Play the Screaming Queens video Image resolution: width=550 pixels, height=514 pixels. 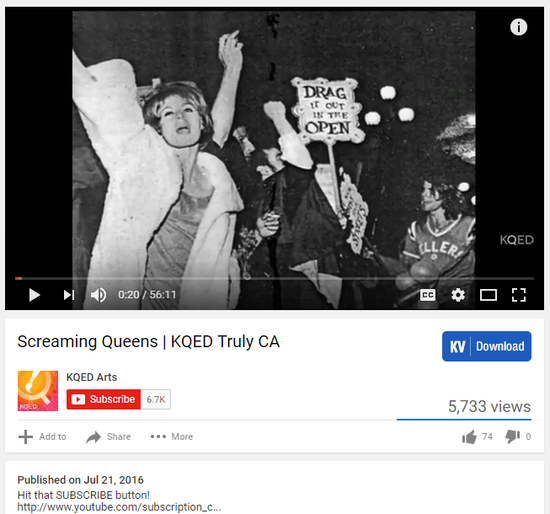34,295
